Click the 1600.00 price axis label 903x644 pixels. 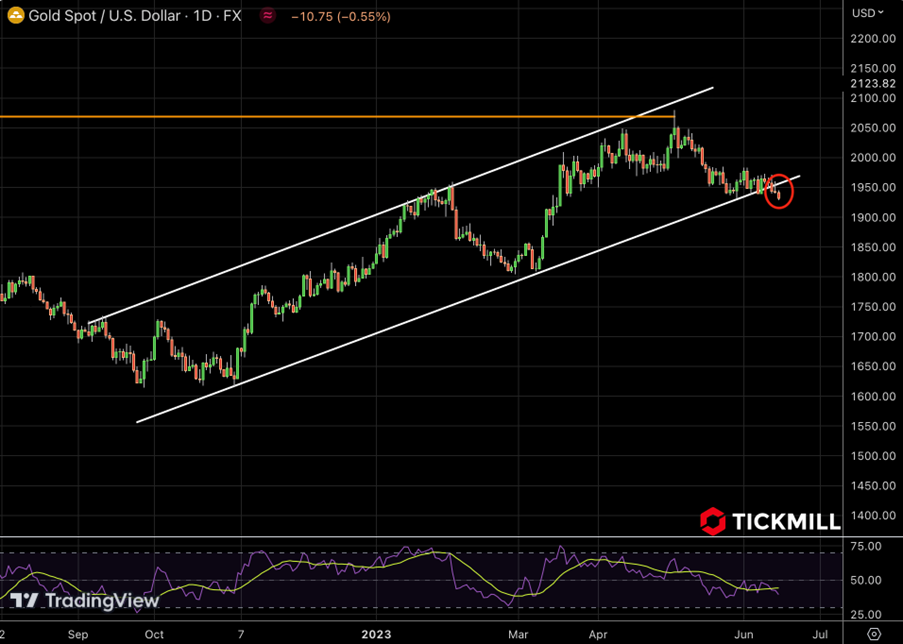[873, 396]
